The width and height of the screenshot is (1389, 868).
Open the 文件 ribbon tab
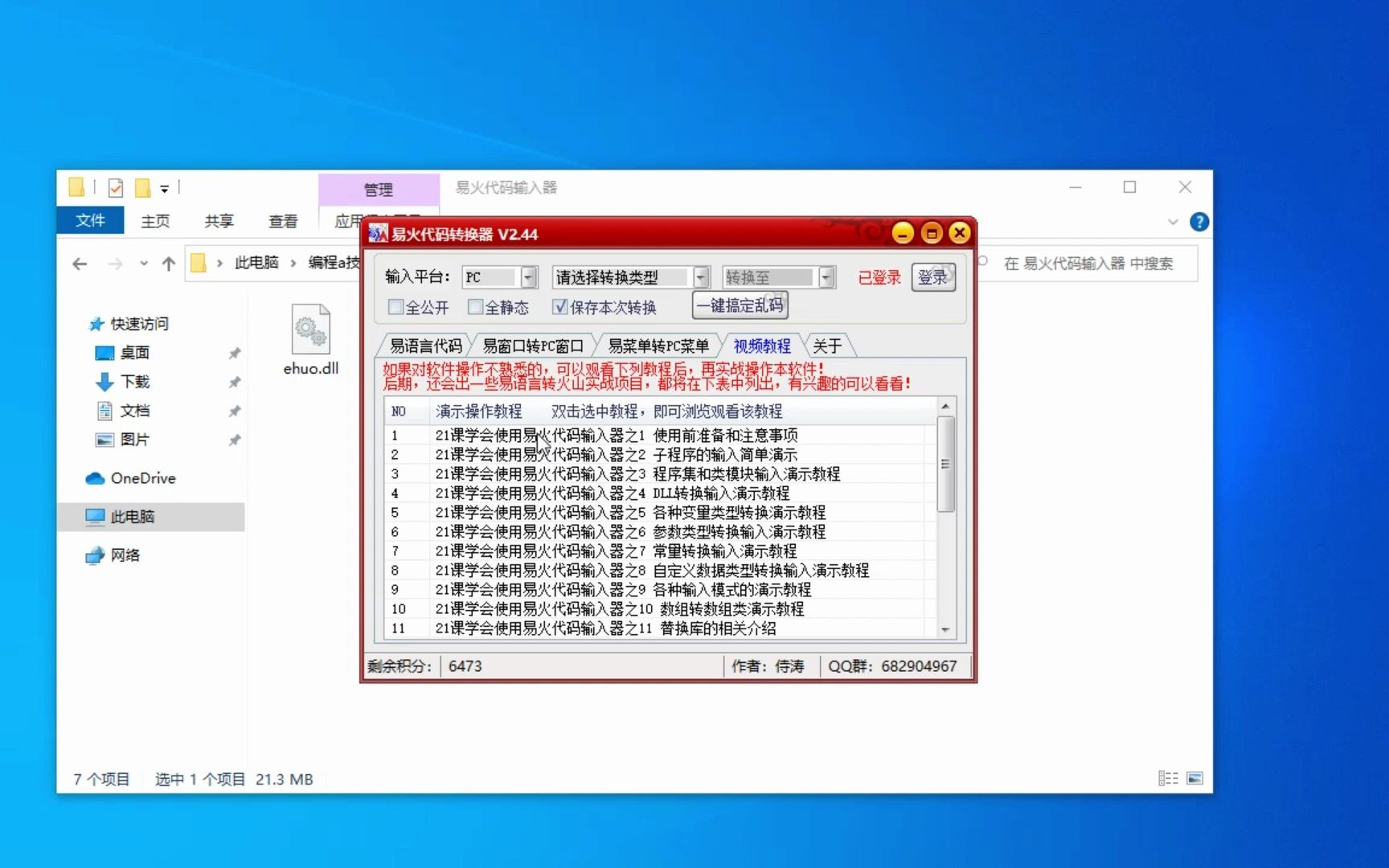coord(90,220)
